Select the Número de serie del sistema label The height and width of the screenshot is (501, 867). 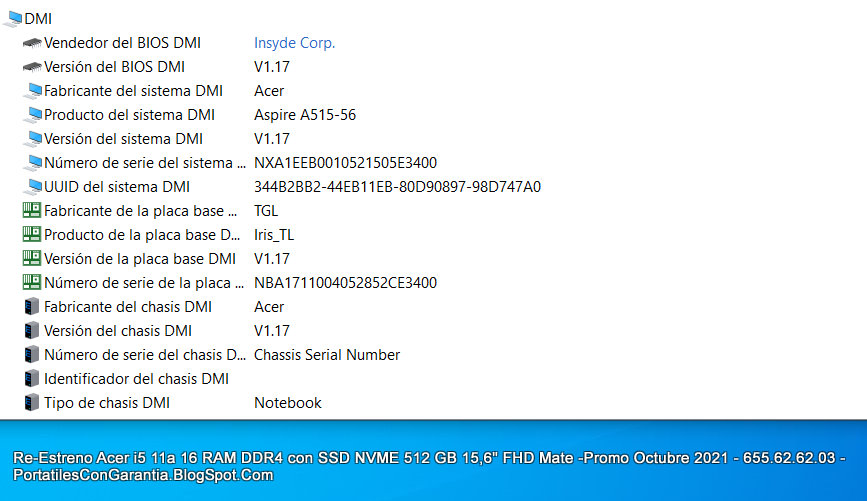[x=145, y=163]
